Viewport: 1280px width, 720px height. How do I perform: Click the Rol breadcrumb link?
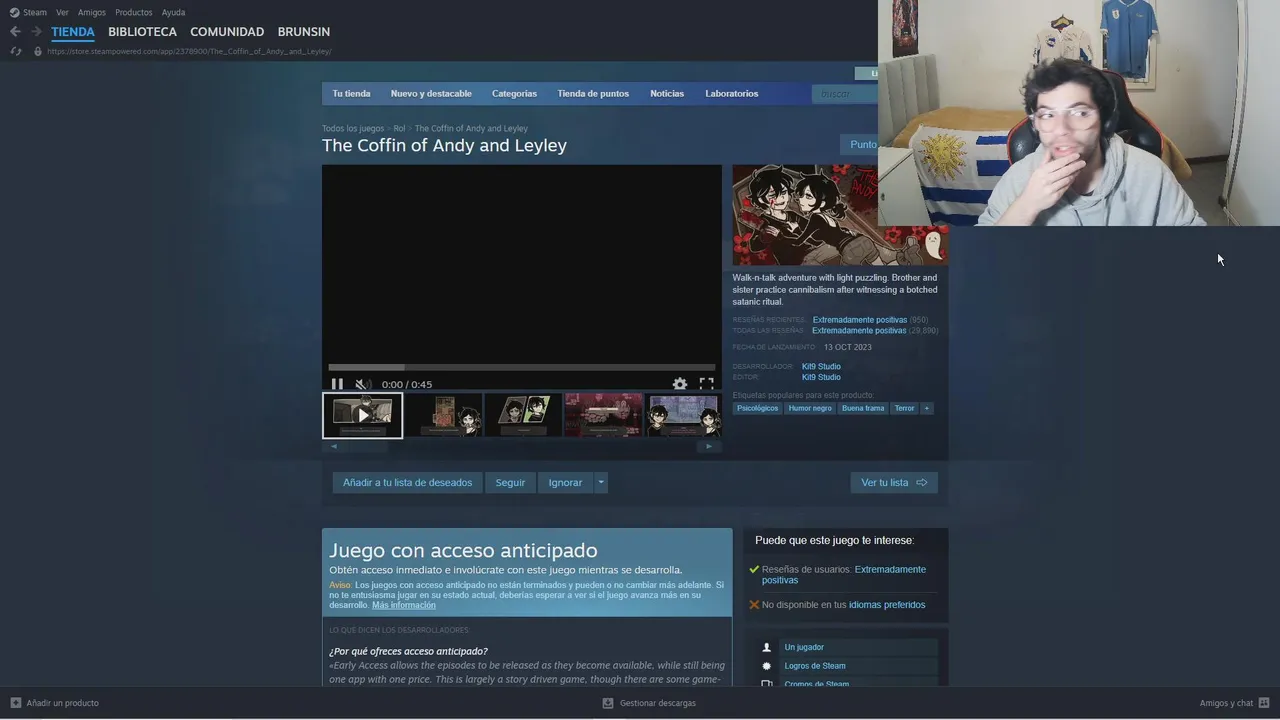point(399,128)
